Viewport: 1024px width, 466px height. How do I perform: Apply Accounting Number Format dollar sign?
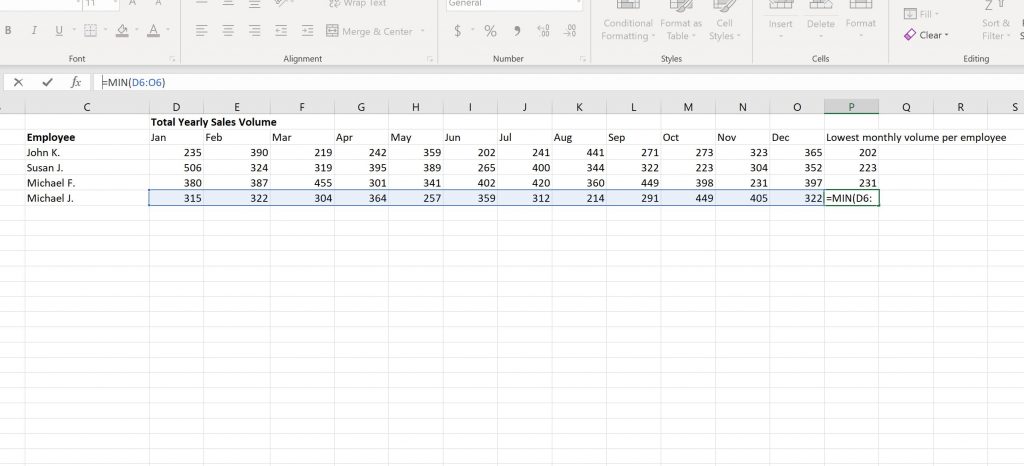tap(457, 31)
